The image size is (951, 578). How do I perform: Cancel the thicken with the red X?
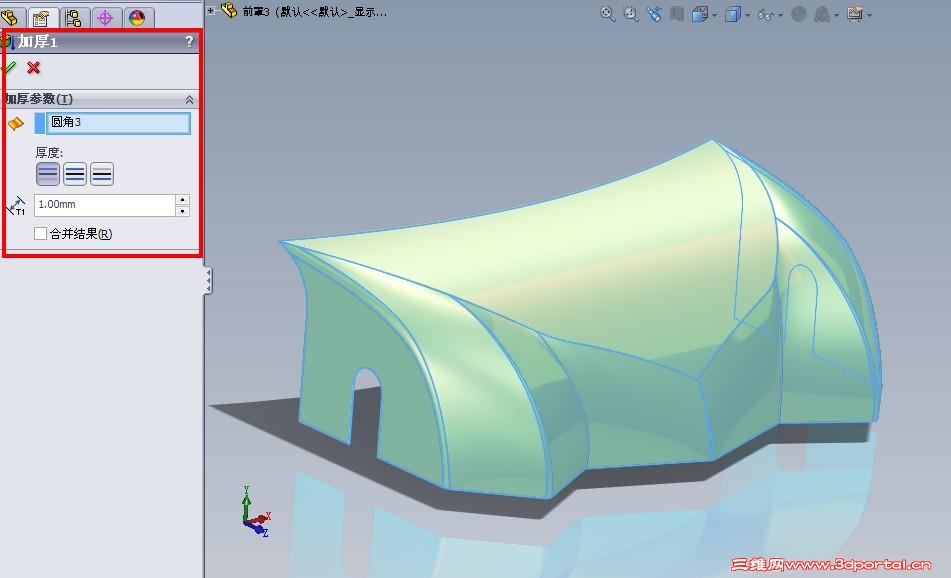tap(33, 67)
